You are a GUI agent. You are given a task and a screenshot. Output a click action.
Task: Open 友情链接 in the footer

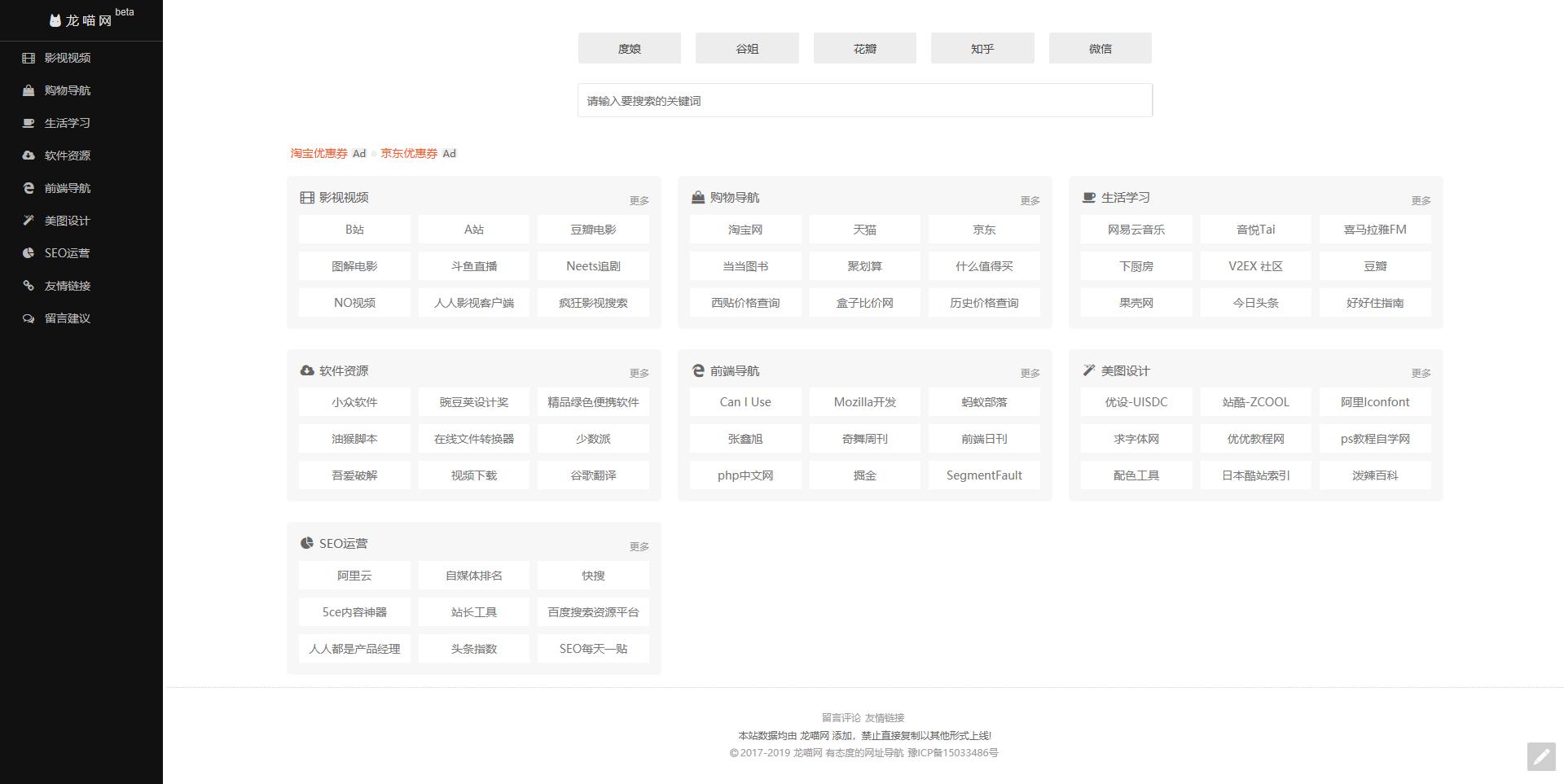885,717
